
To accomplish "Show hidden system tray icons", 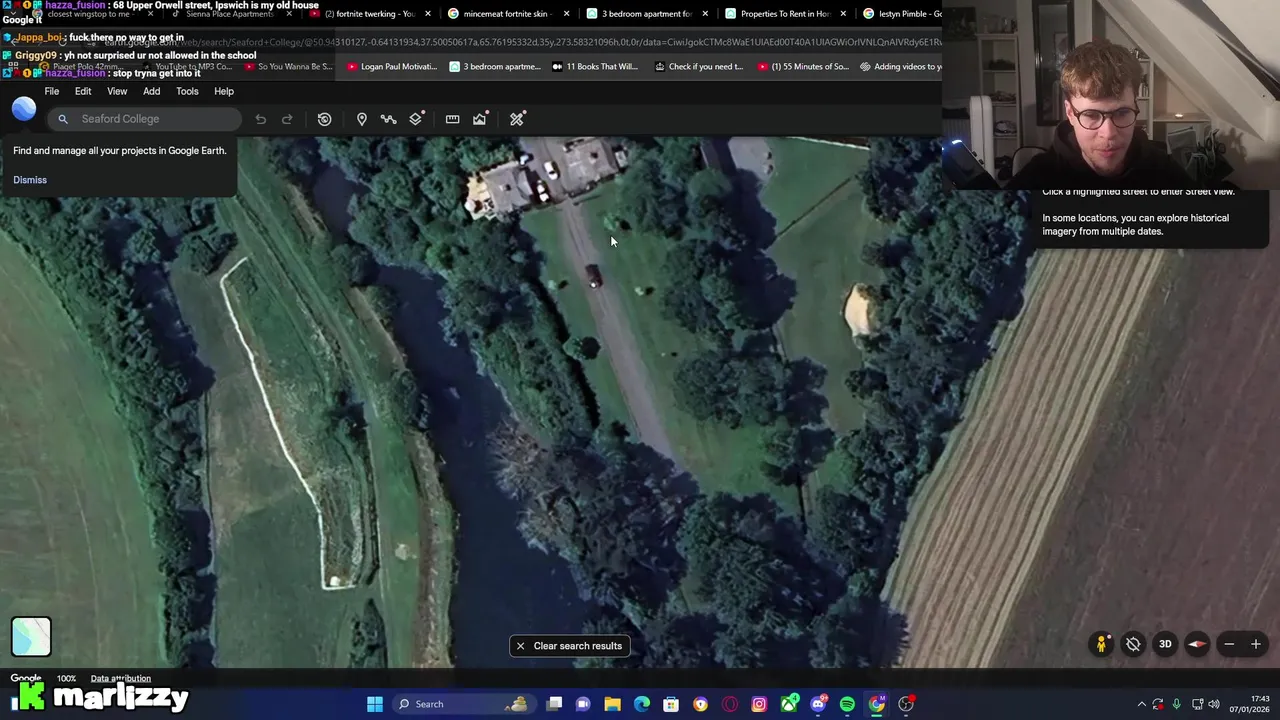I will coord(1141,704).
